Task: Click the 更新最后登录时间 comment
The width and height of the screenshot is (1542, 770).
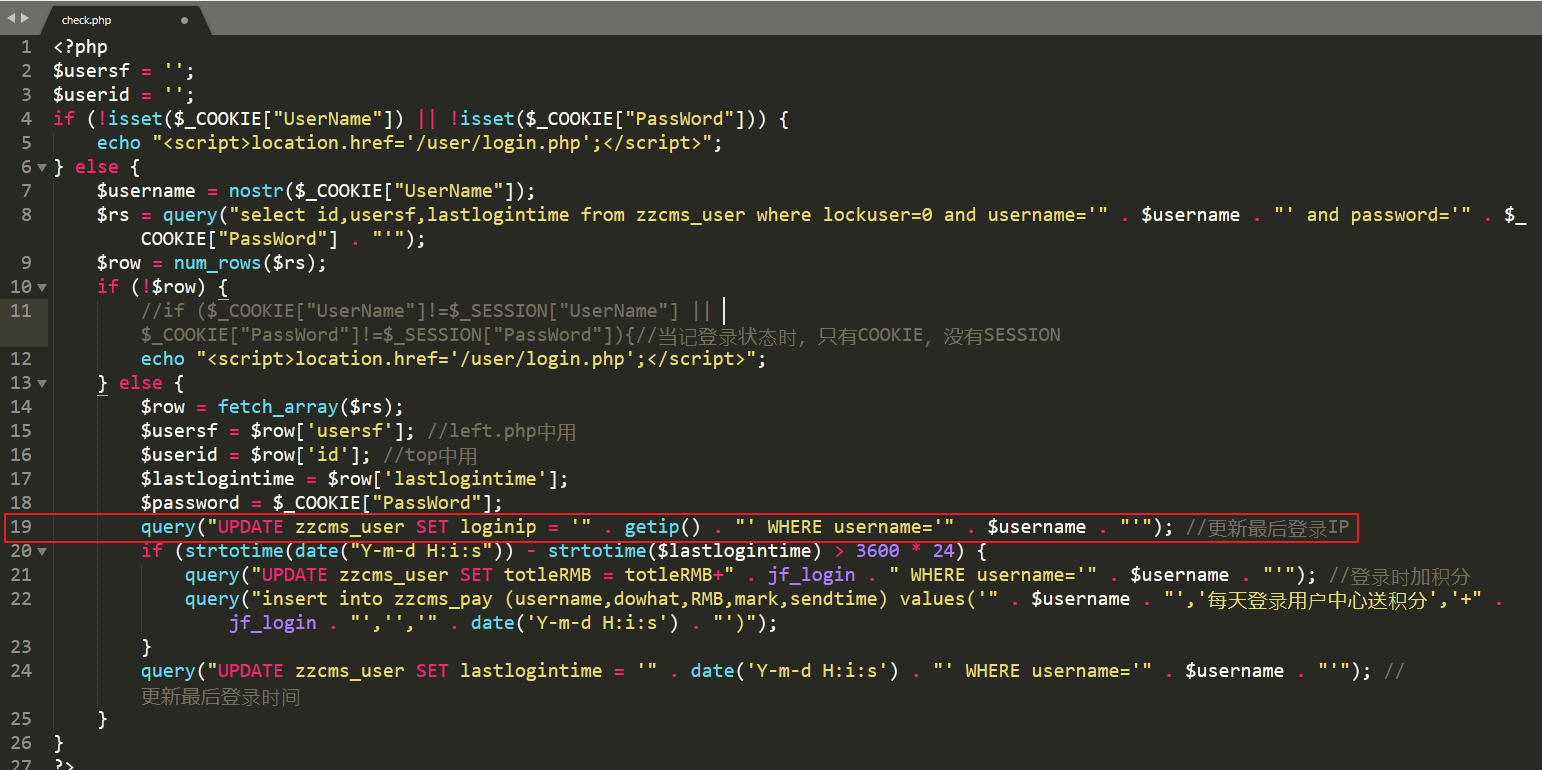Action: tap(220, 696)
